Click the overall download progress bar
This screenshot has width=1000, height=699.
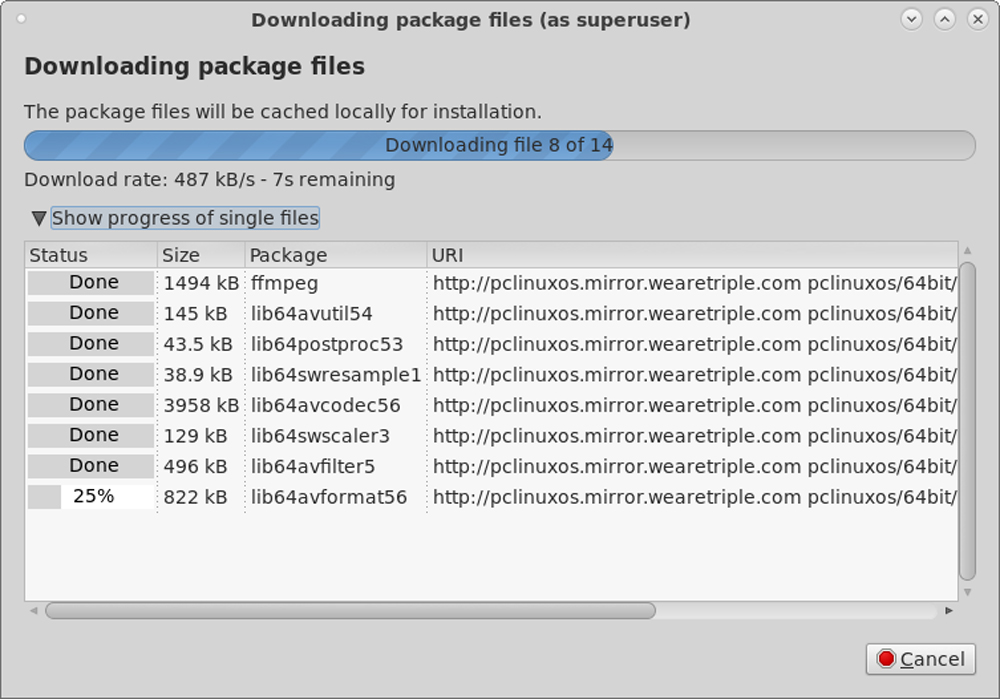(499, 145)
